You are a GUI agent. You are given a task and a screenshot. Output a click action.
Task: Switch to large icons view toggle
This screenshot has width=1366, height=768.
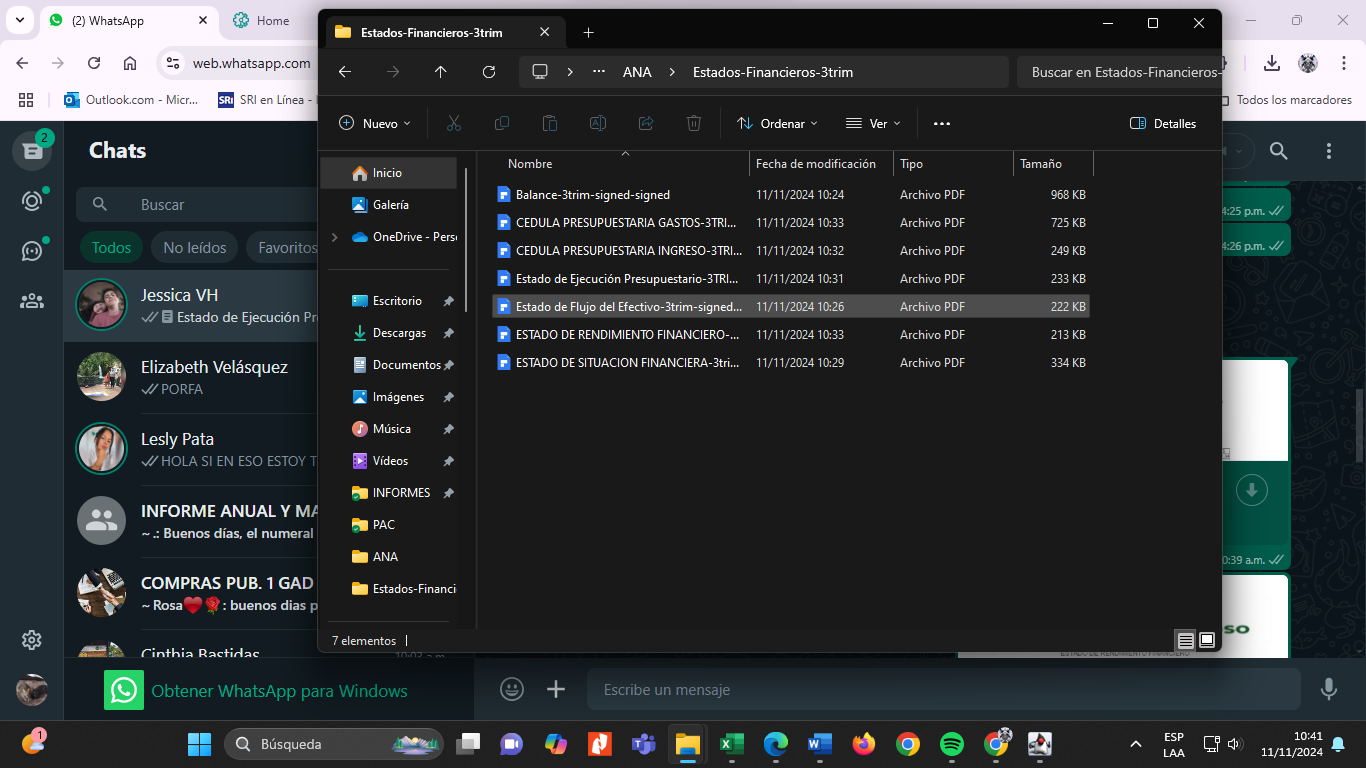(1207, 640)
